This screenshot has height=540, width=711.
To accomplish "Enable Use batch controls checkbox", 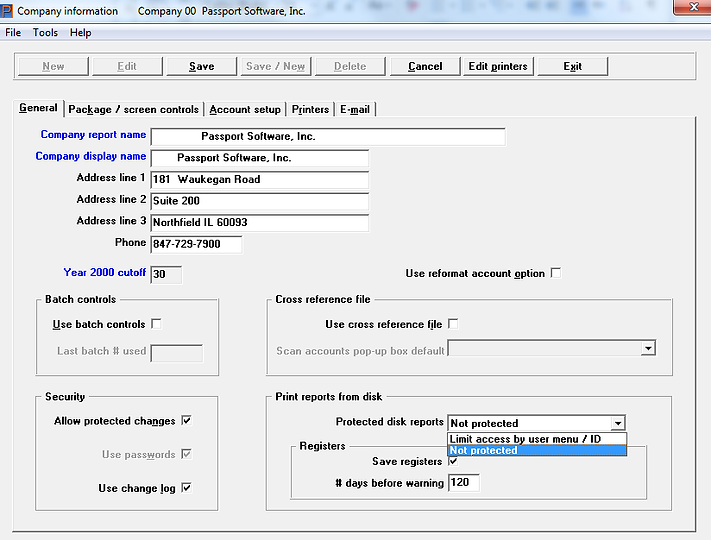I will coord(156,324).
